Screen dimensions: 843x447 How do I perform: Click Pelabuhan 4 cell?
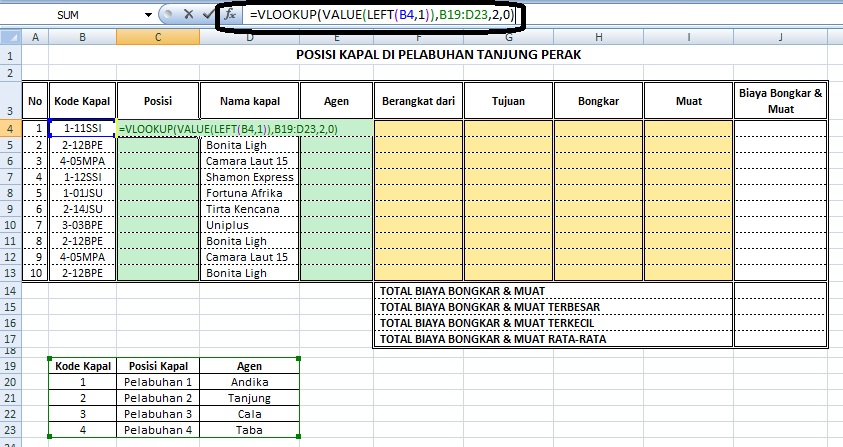(x=158, y=430)
